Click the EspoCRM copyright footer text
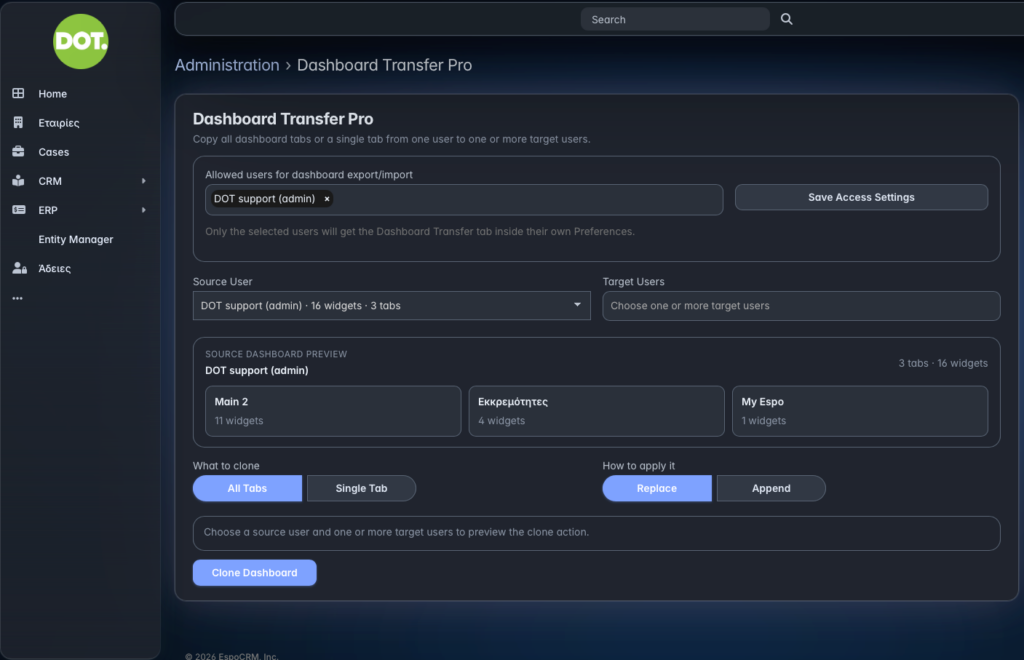1024x660 pixels. point(231,656)
